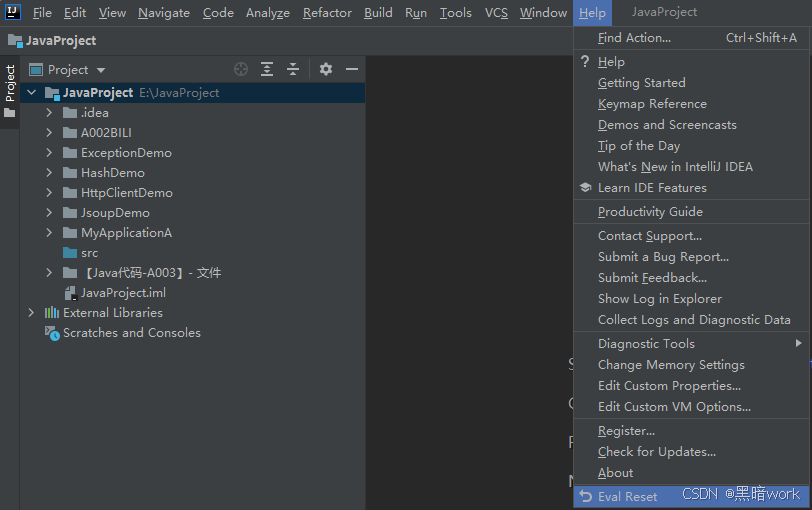Viewport: 812px width, 510px height.
Task: Click the Project side tab
Action: 10,91
